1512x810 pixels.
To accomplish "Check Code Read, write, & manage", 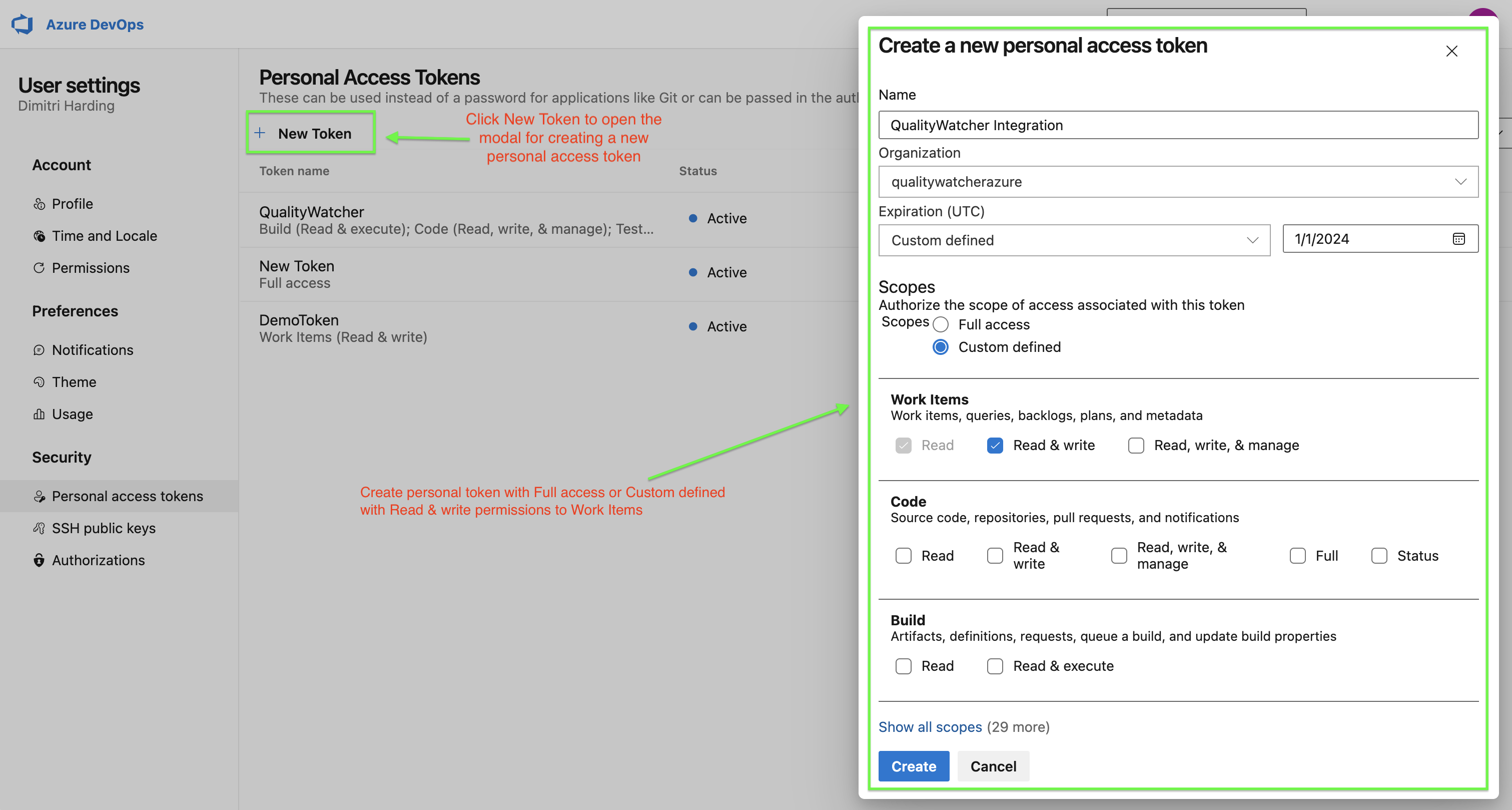I will [x=1119, y=556].
